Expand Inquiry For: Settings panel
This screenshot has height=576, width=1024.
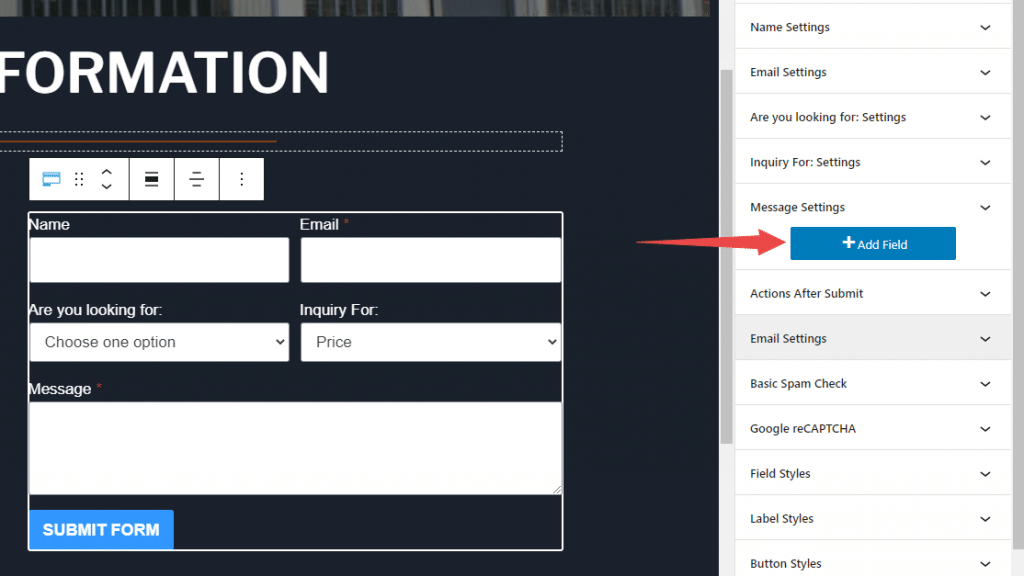click(x=872, y=162)
